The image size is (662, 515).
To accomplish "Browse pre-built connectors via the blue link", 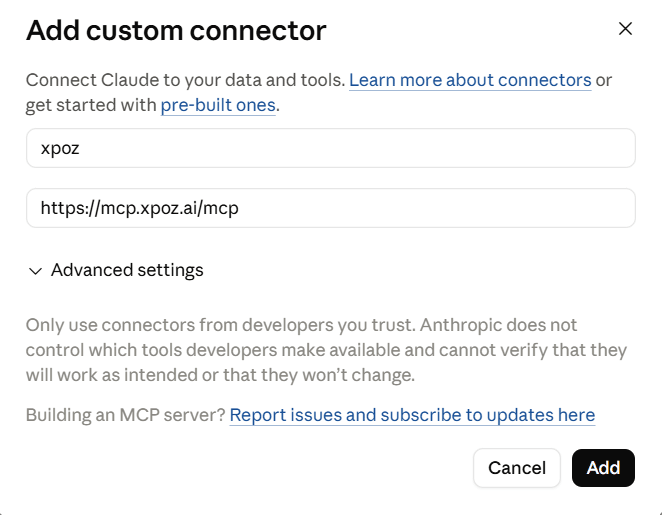I will tap(218, 105).
